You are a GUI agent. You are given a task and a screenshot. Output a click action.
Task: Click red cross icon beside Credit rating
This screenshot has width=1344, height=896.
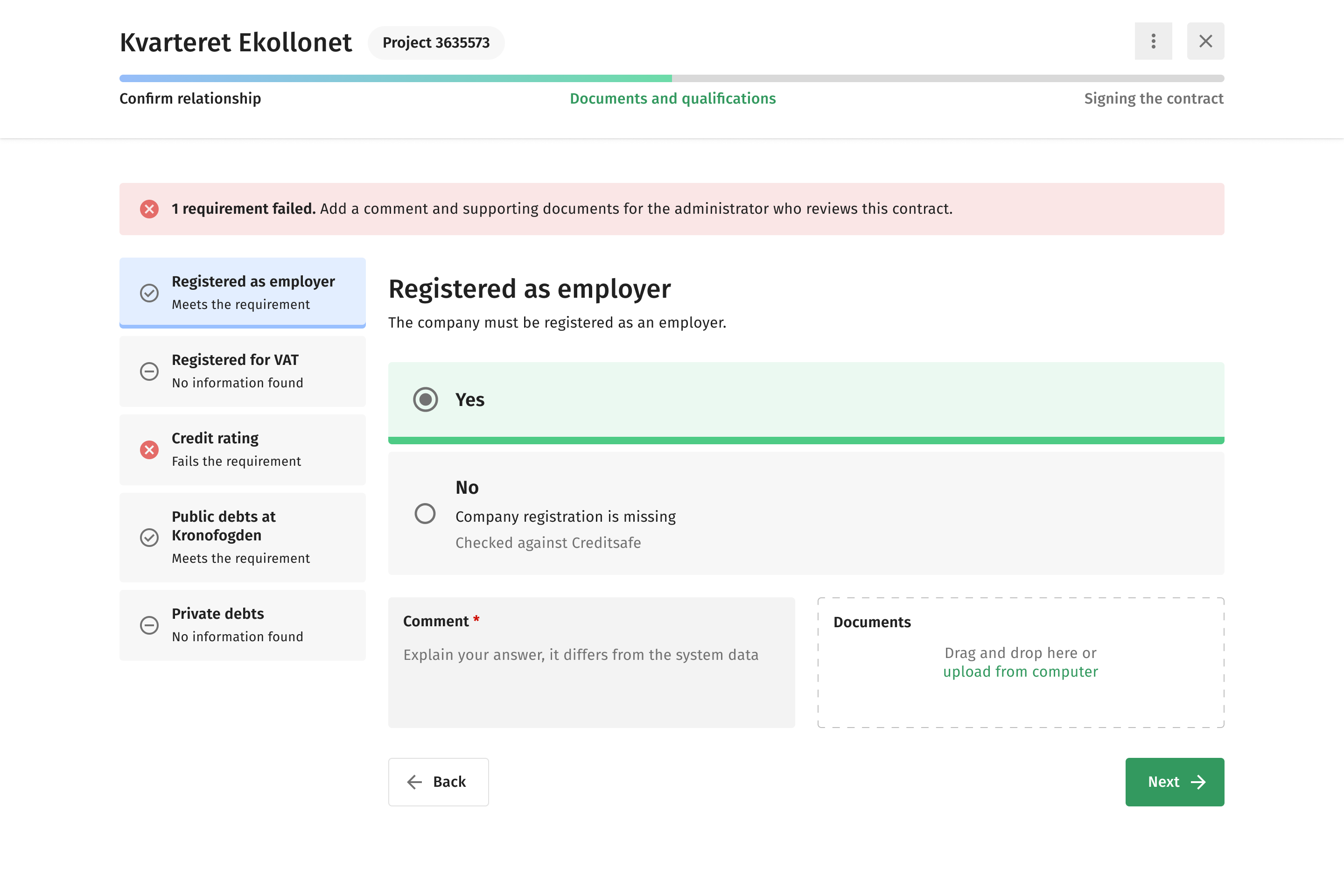point(149,450)
